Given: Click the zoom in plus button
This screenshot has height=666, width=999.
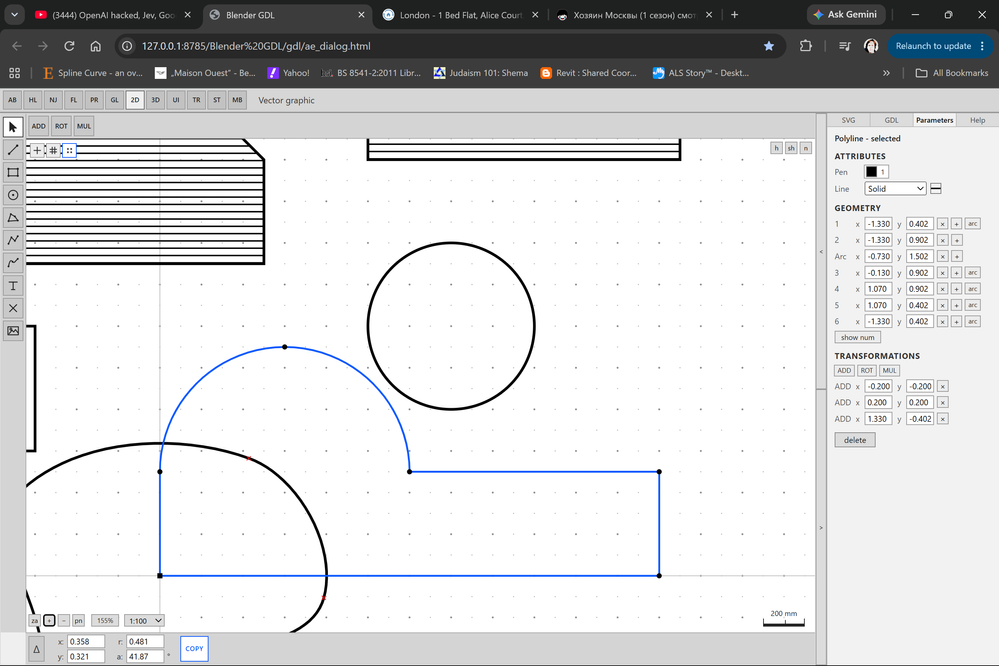Looking at the screenshot, I should point(49,621).
